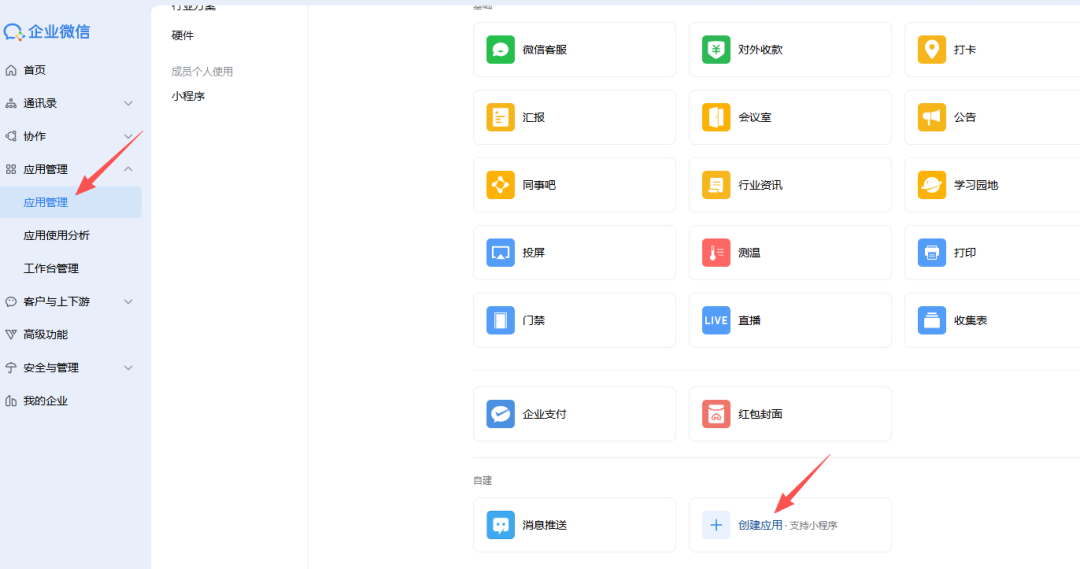This screenshot has height=569, width=1080.
Task: Click the 创建应用 link
Action: pos(760,525)
